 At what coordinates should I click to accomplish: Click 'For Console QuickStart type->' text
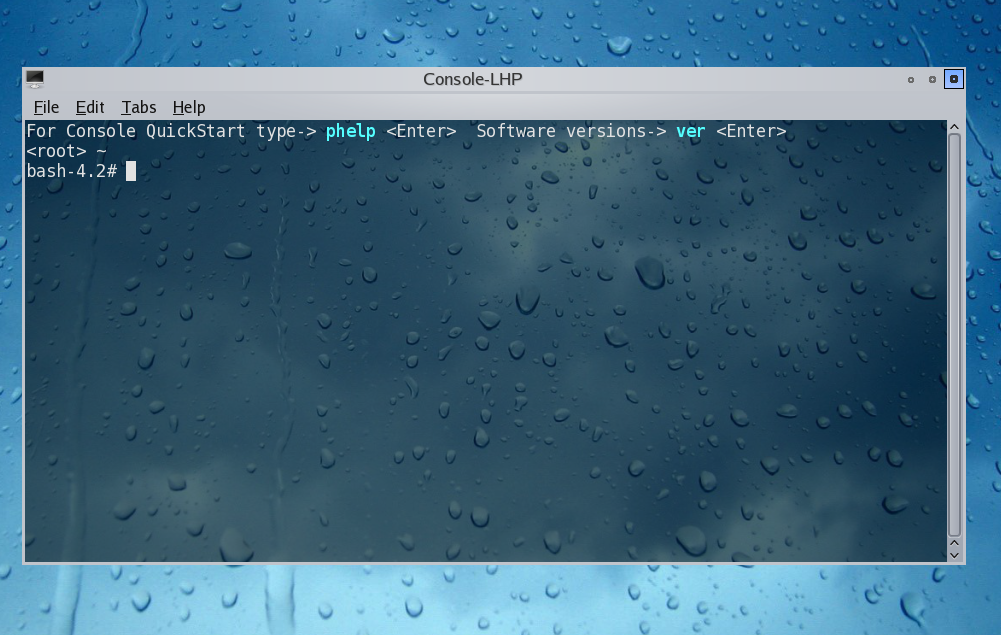pos(171,131)
